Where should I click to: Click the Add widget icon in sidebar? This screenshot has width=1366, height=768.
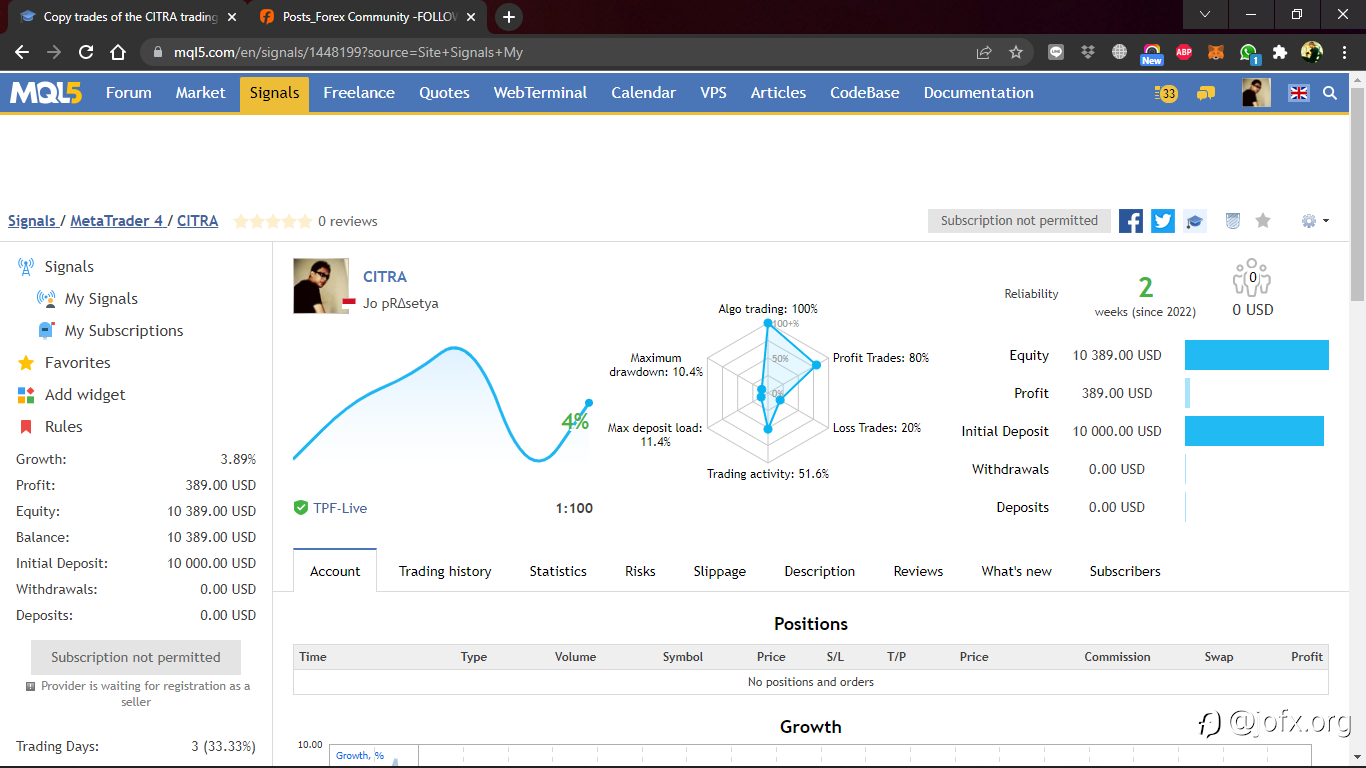26,395
